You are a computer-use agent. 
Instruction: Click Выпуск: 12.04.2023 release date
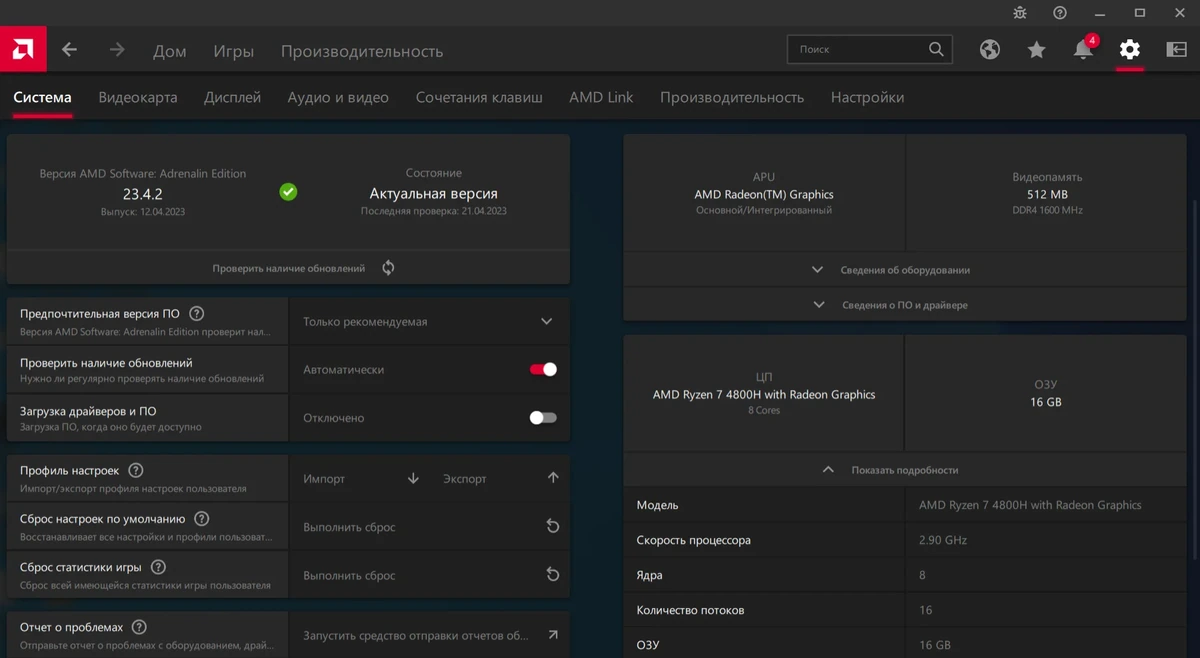point(143,212)
